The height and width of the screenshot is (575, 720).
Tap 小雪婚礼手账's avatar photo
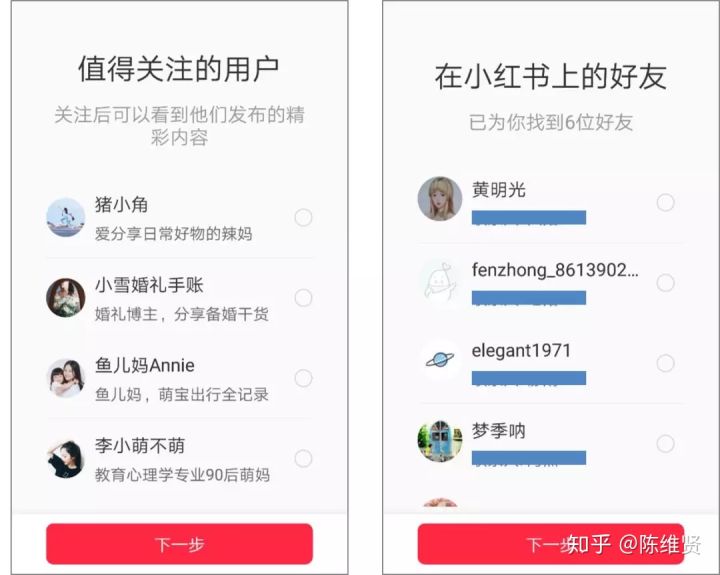(x=66, y=298)
